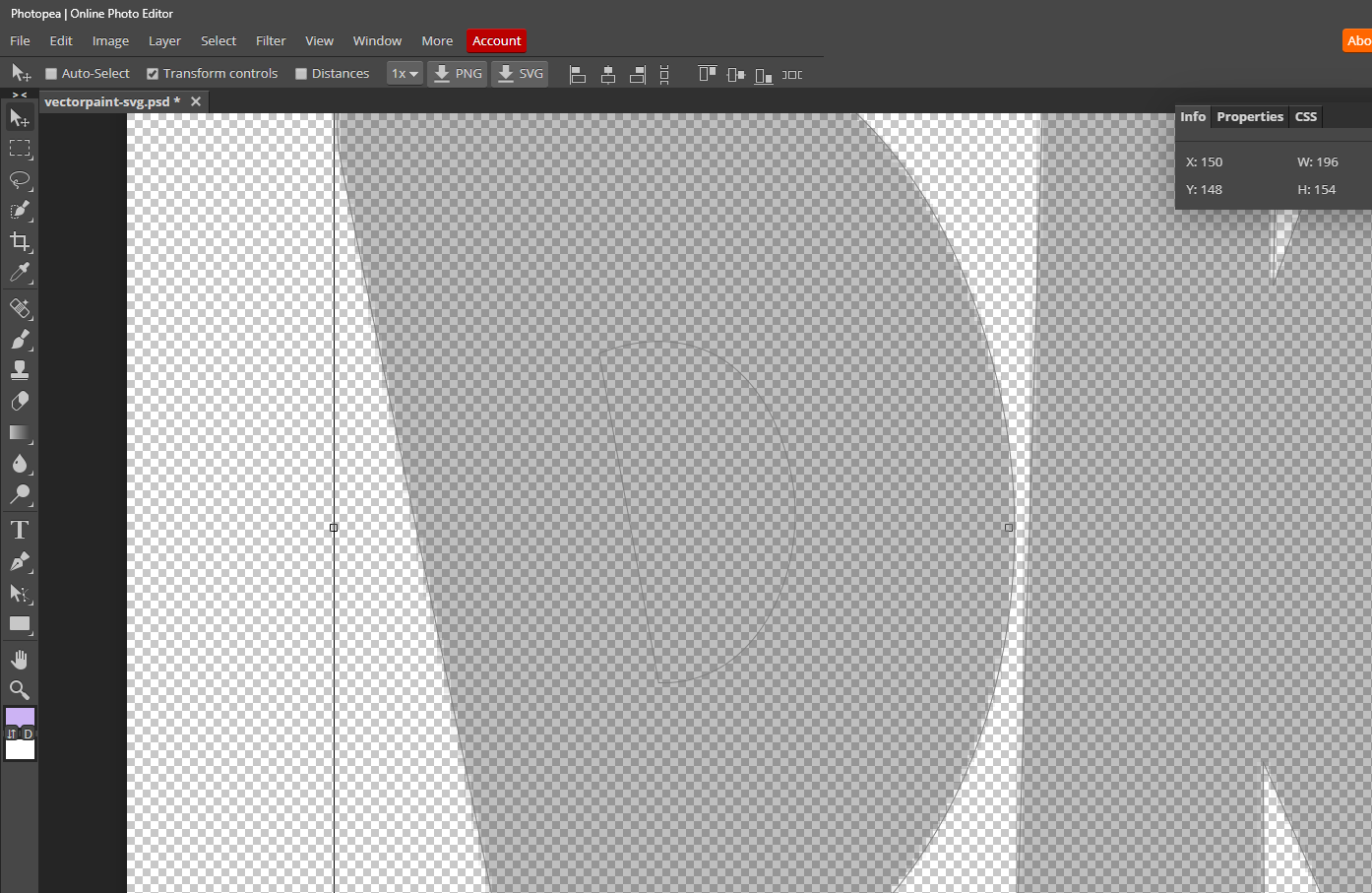Open the Account panel
This screenshot has height=893, width=1372.
click(496, 40)
